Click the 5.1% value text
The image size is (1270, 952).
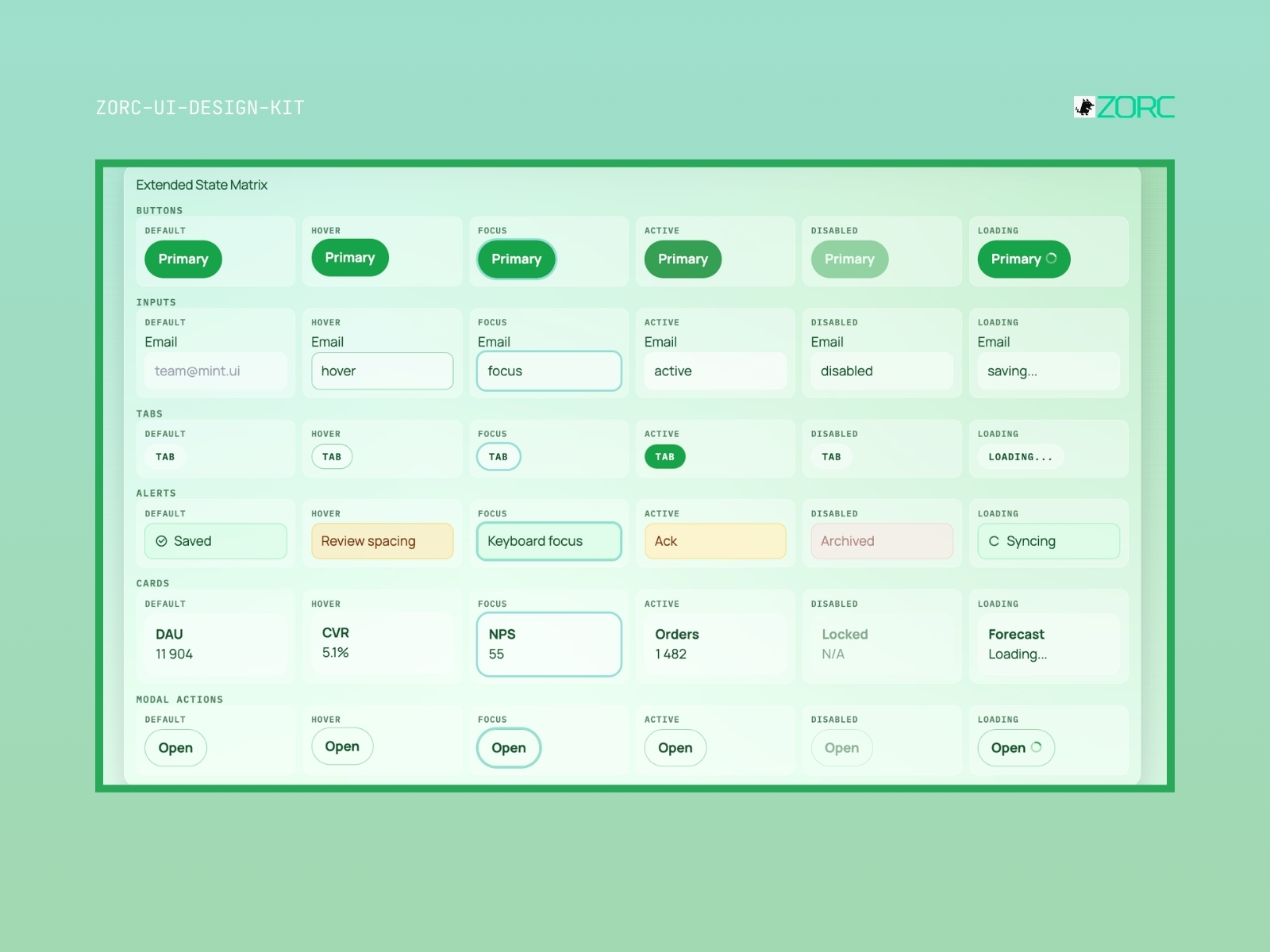click(336, 653)
